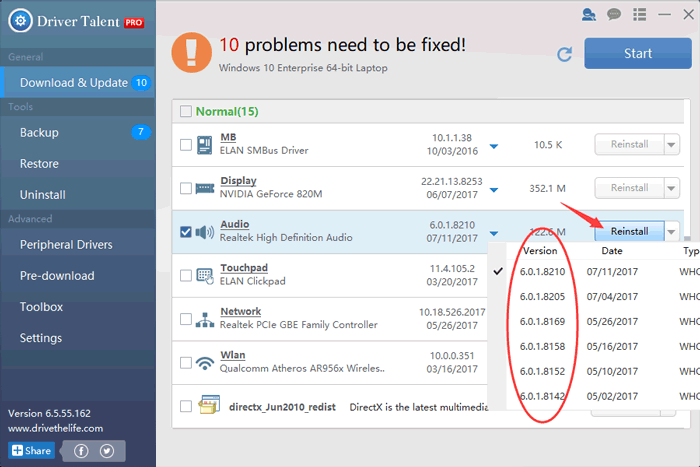Collapse Audio driver version dropdown arrow

(x=494, y=233)
